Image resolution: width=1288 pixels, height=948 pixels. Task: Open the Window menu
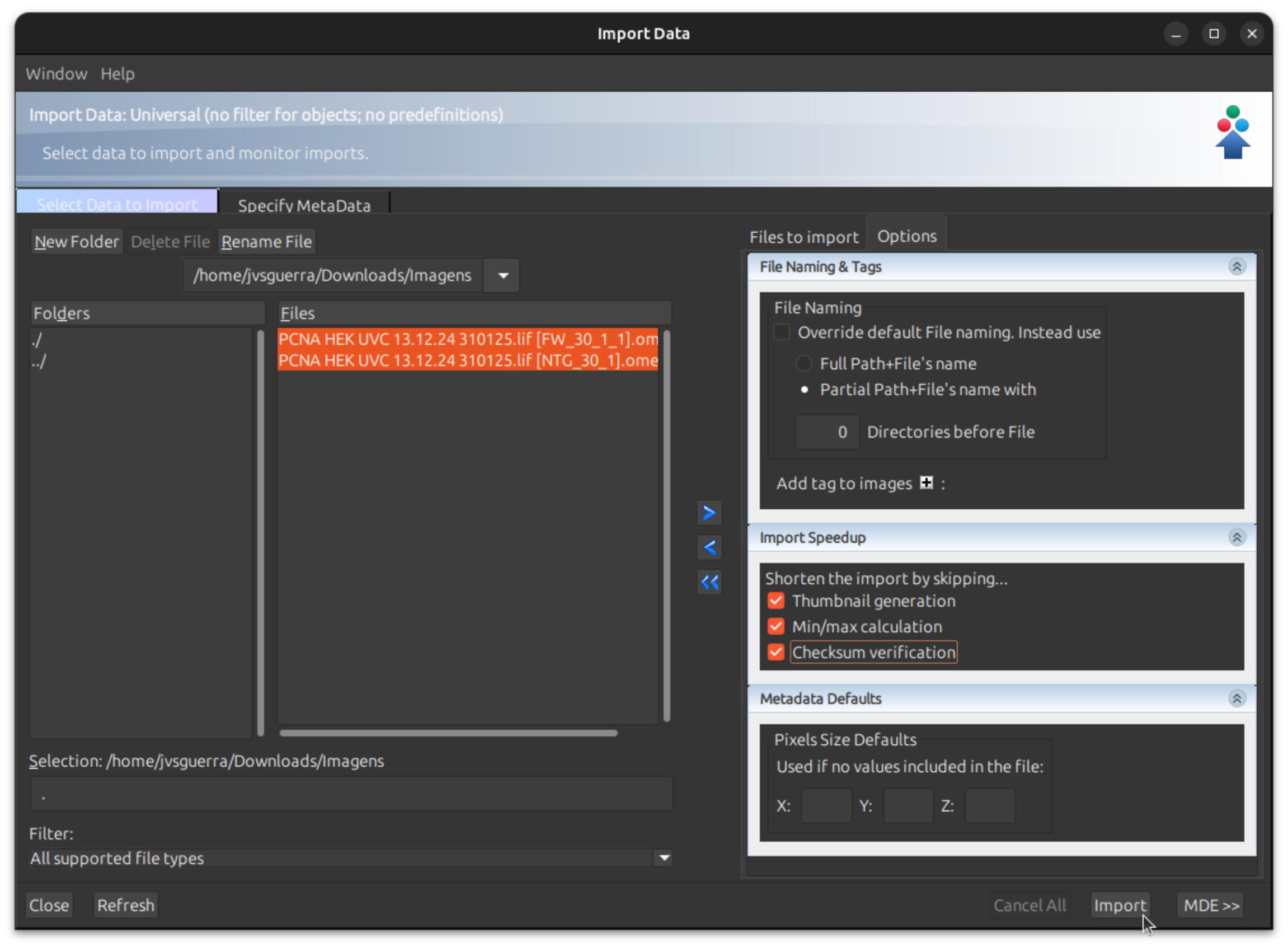[55, 73]
